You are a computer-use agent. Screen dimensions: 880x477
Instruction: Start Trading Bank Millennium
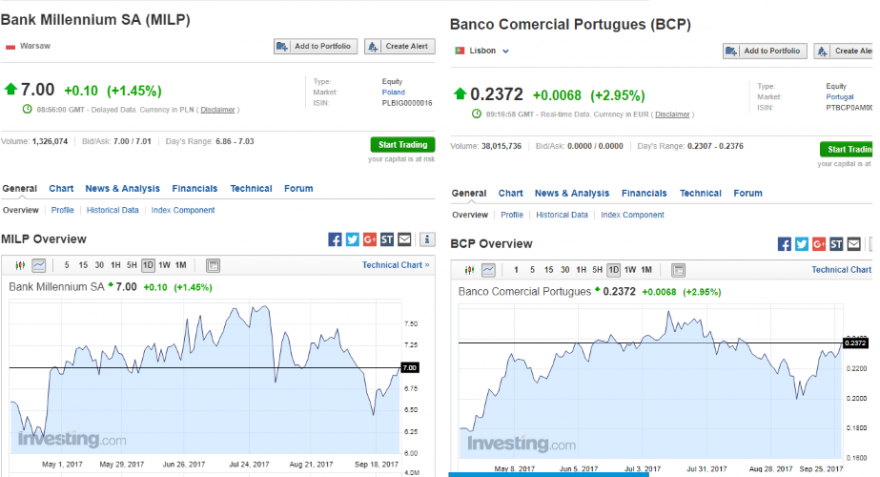(402, 145)
